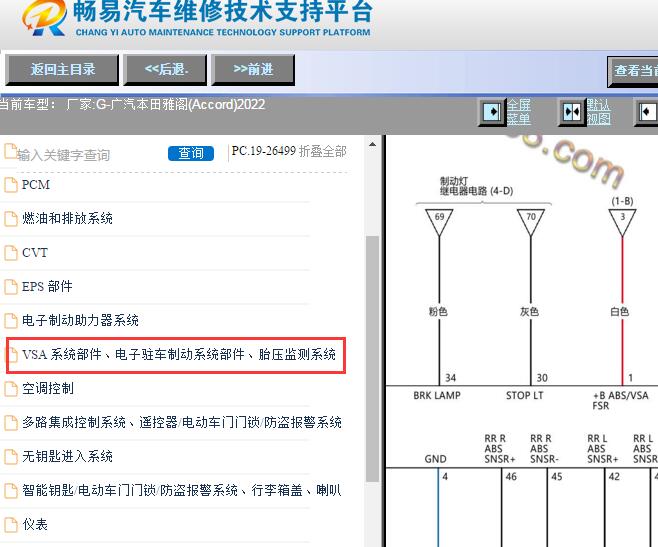This screenshot has width=658, height=547.
Task: Click the document icon beside 空调控制
Action: pos(11,389)
